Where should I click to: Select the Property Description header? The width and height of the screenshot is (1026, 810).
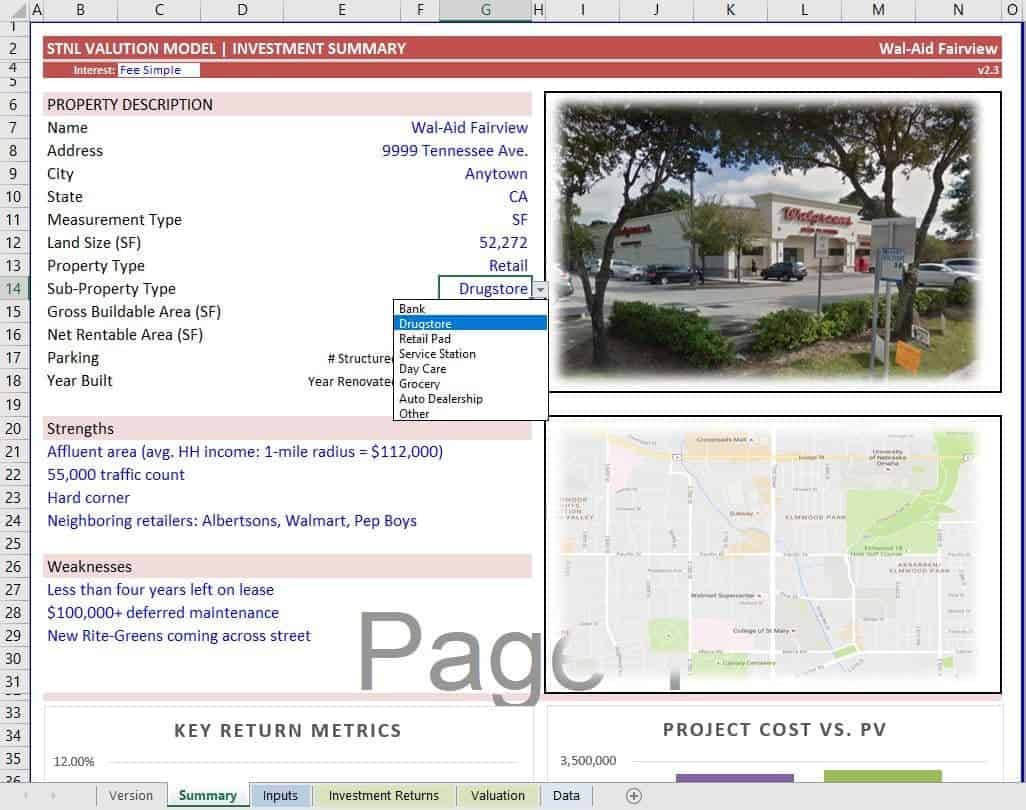287,105
